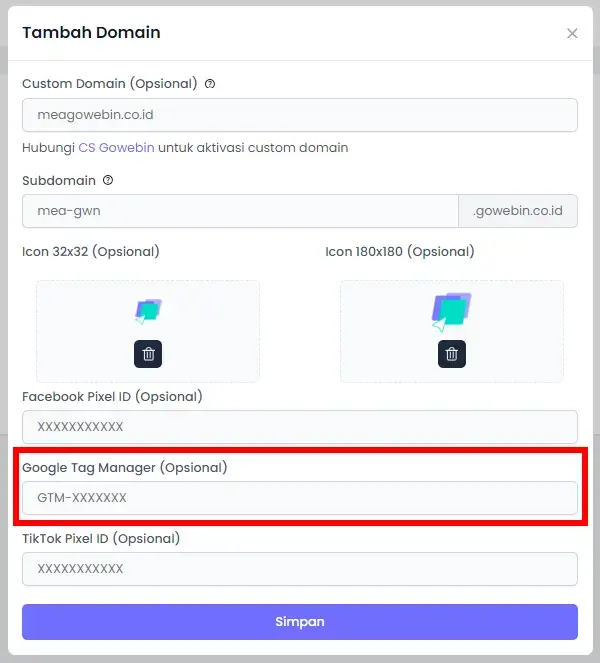Focus the TikTok Pixel ID field
This screenshot has width=600, height=663.
tap(300, 569)
